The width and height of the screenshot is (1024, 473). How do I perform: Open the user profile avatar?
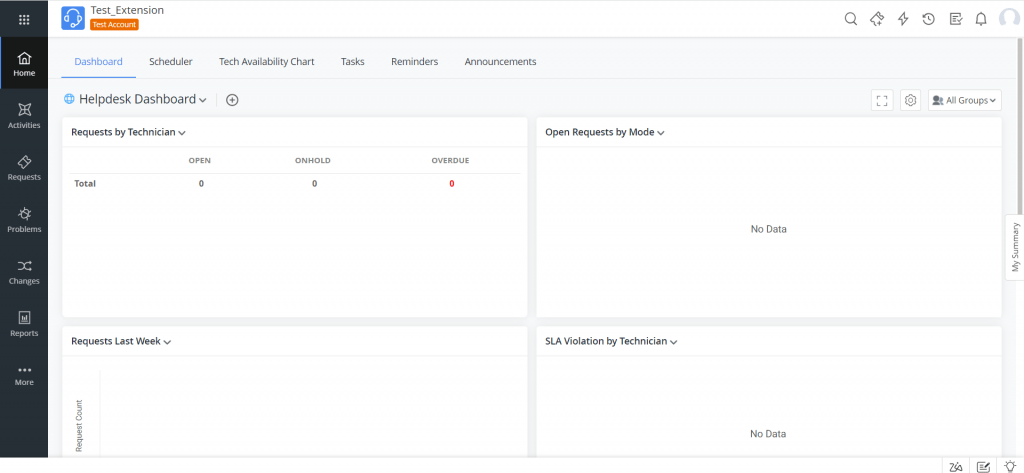[x=1010, y=19]
